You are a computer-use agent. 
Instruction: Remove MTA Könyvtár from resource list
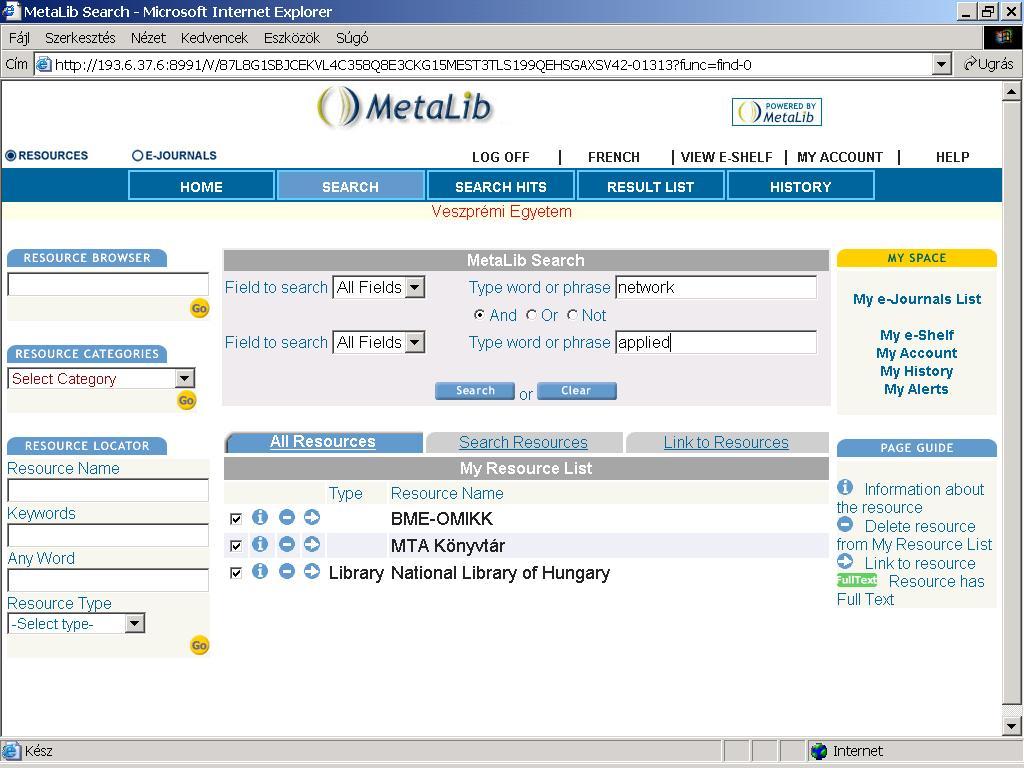287,544
